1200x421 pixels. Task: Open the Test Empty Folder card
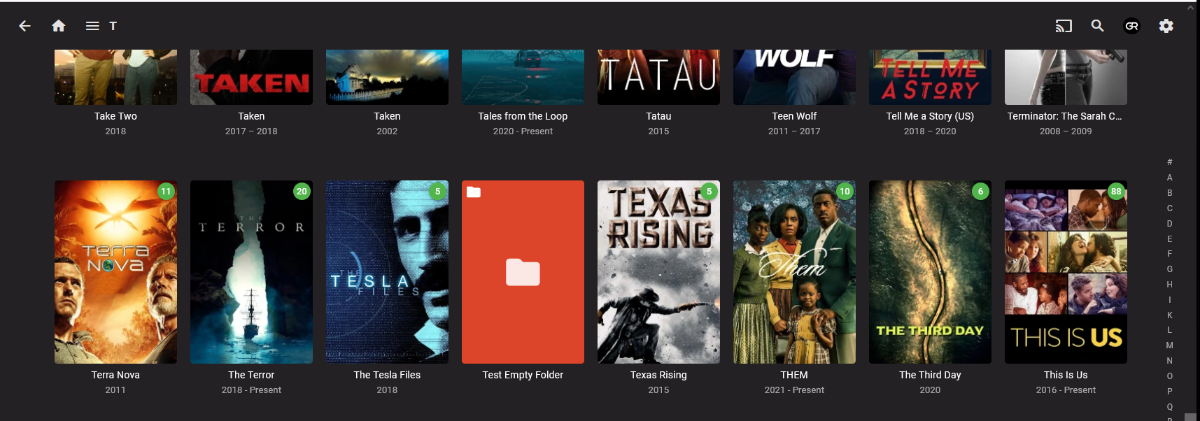click(523, 272)
